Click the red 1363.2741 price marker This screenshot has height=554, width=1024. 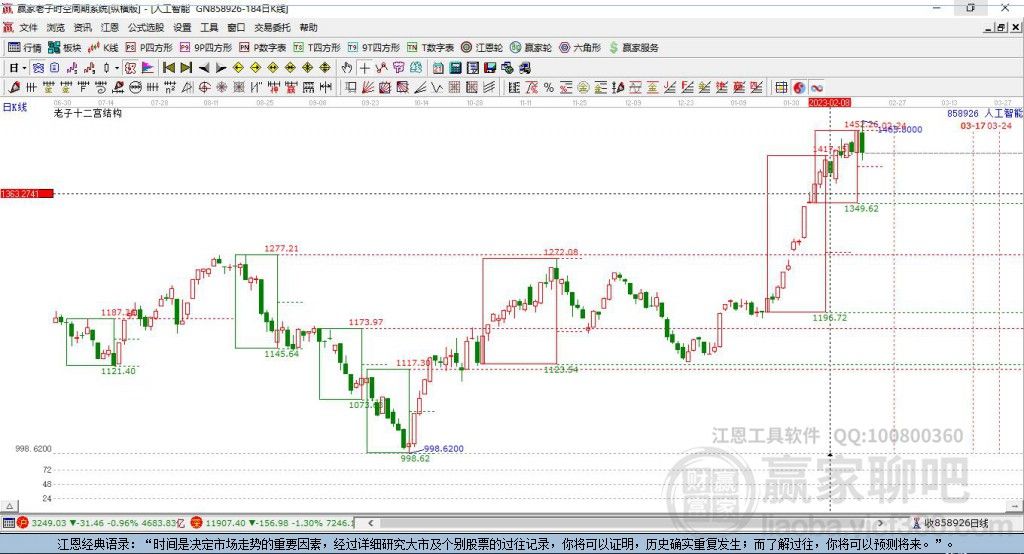24,193
